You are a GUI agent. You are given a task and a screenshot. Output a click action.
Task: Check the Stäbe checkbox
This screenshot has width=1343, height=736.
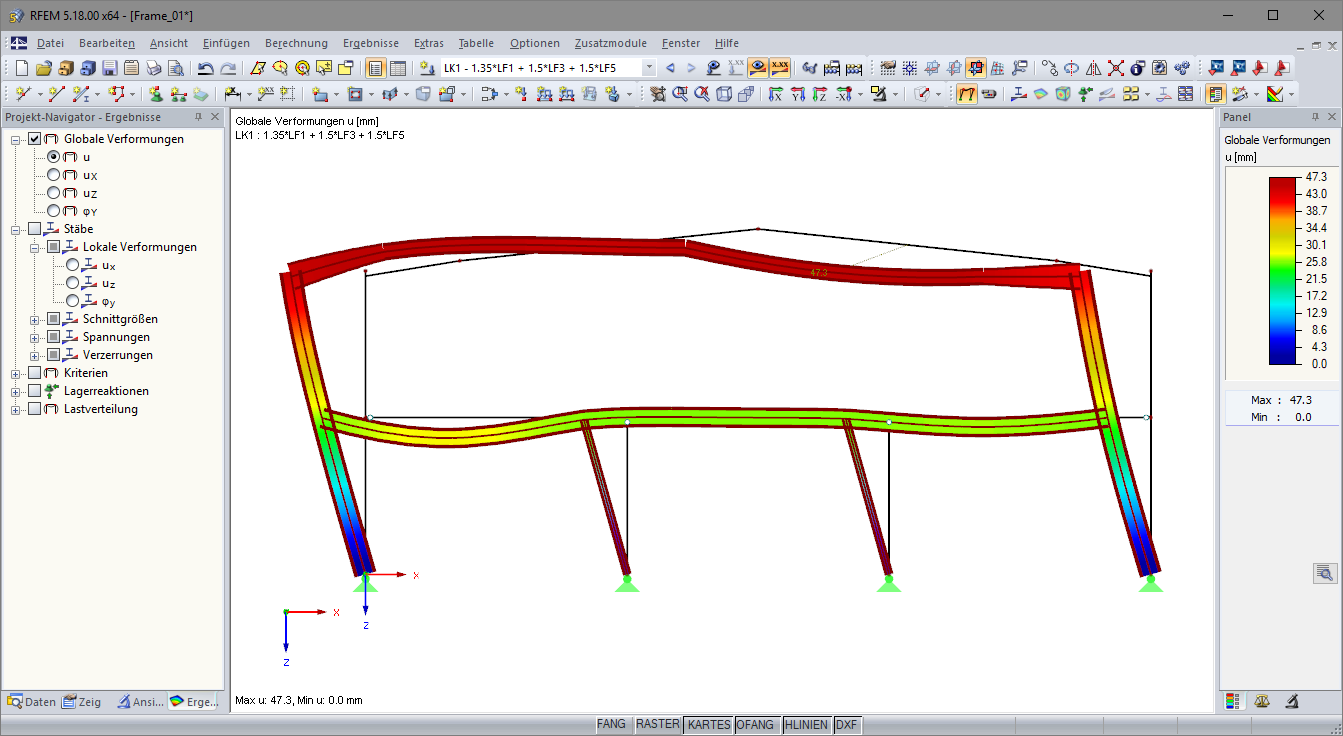coord(35,229)
